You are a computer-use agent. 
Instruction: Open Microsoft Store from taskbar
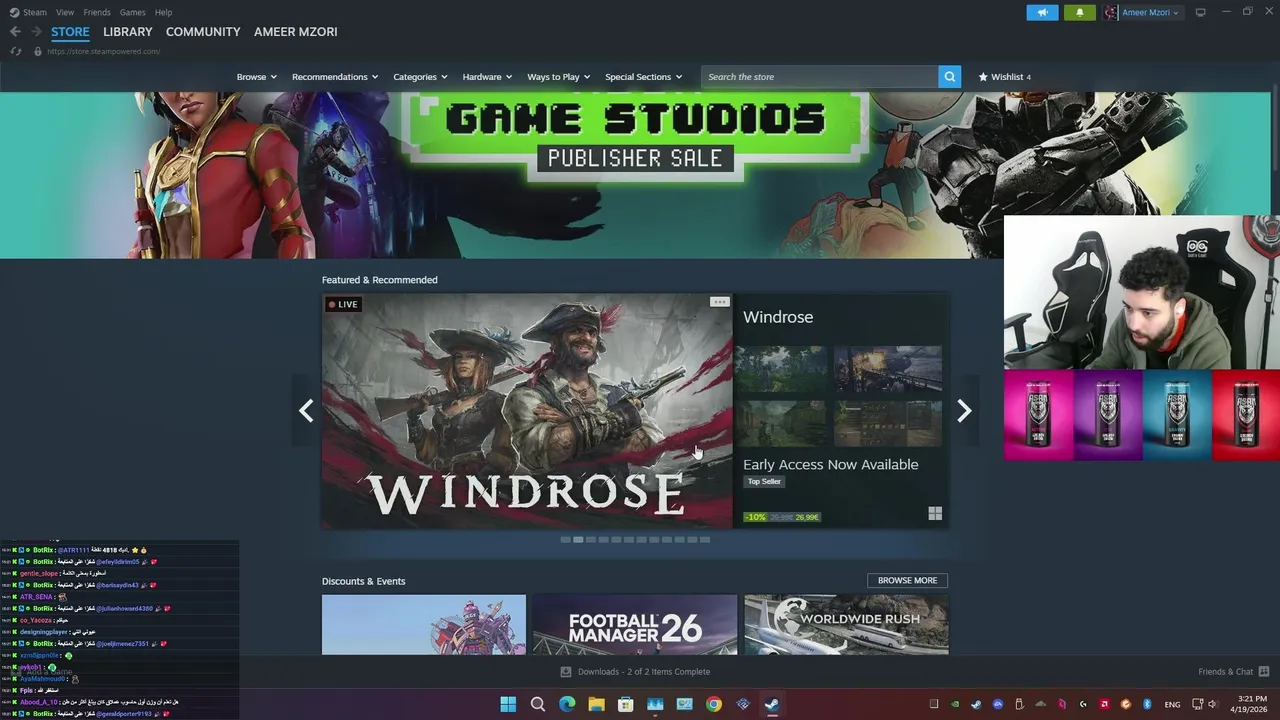(625, 704)
